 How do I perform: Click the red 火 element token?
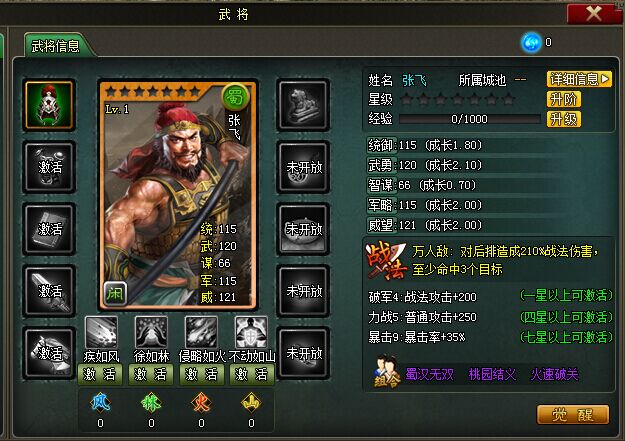(x=201, y=403)
